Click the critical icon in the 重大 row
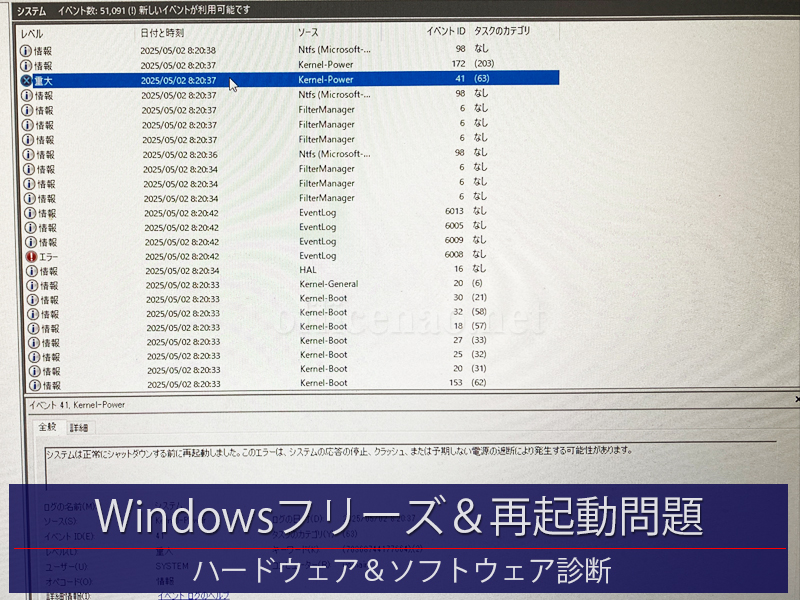This screenshot has height=600, width=800. click(27, 80)
